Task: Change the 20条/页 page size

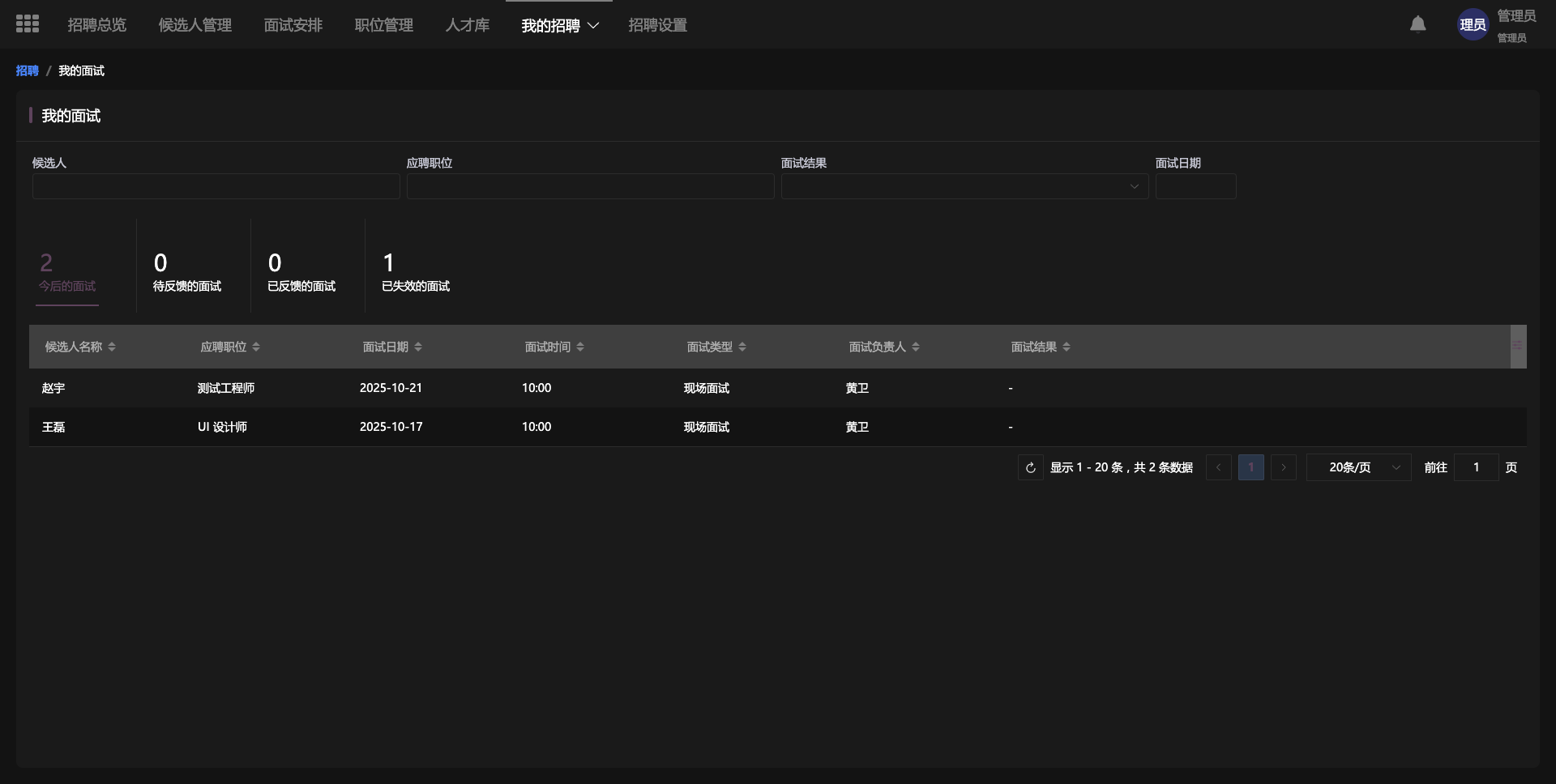Action: [1358, 468]
